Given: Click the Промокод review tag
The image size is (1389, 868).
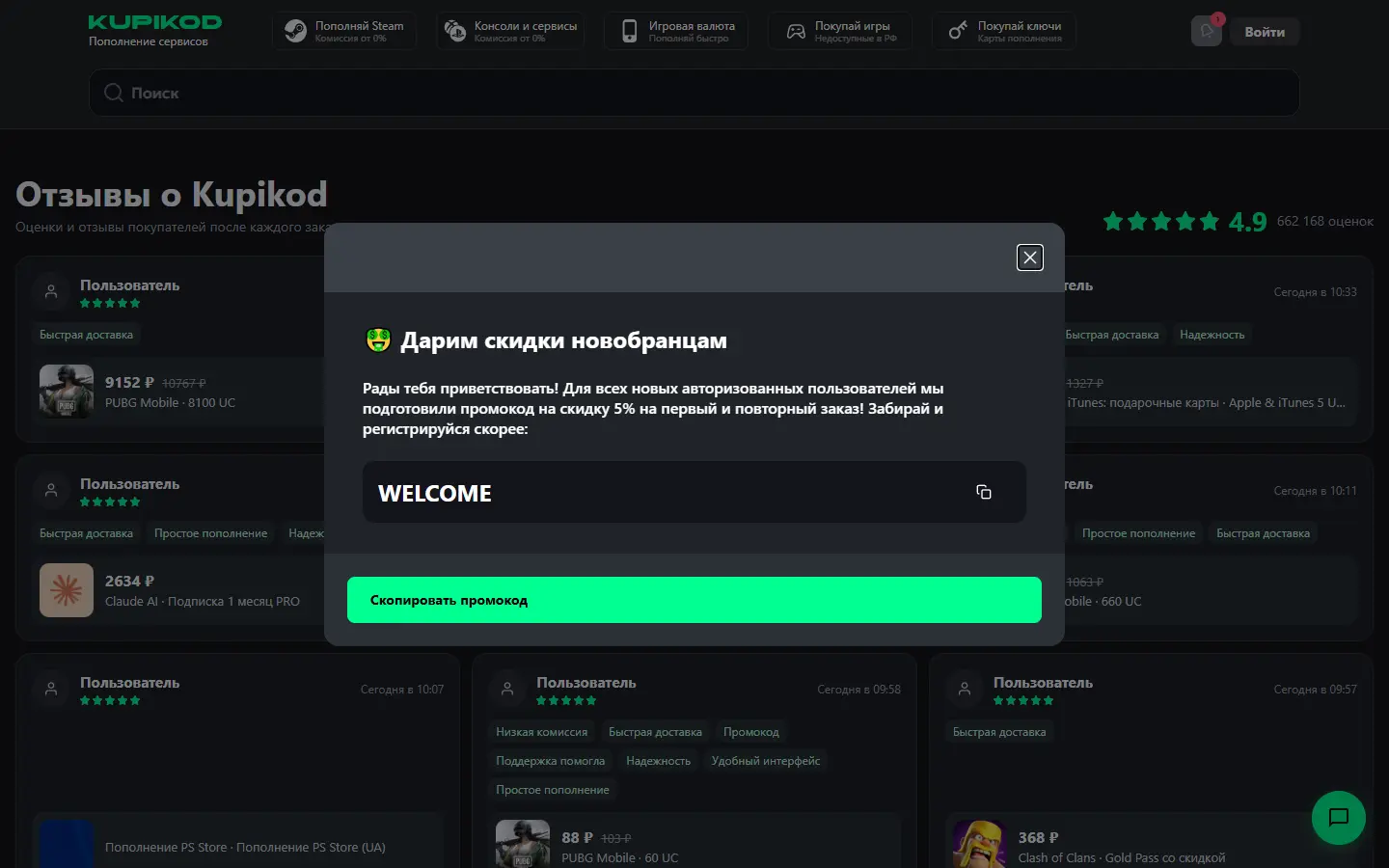Looking at the screenshot, I should (x=751, y=732).
